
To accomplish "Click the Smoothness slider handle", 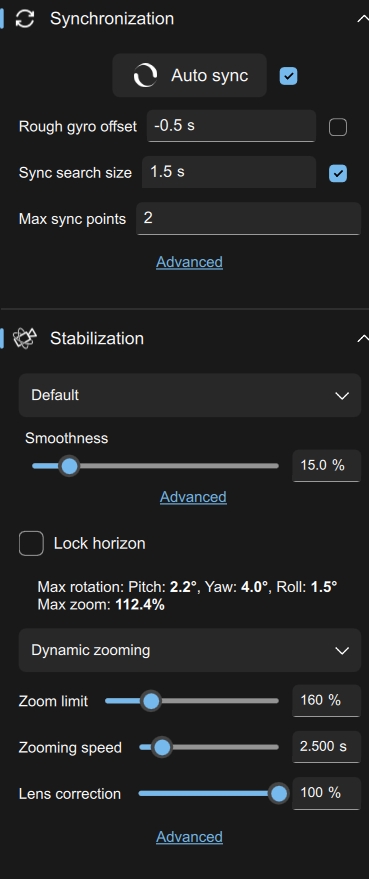I will [69, 466].
